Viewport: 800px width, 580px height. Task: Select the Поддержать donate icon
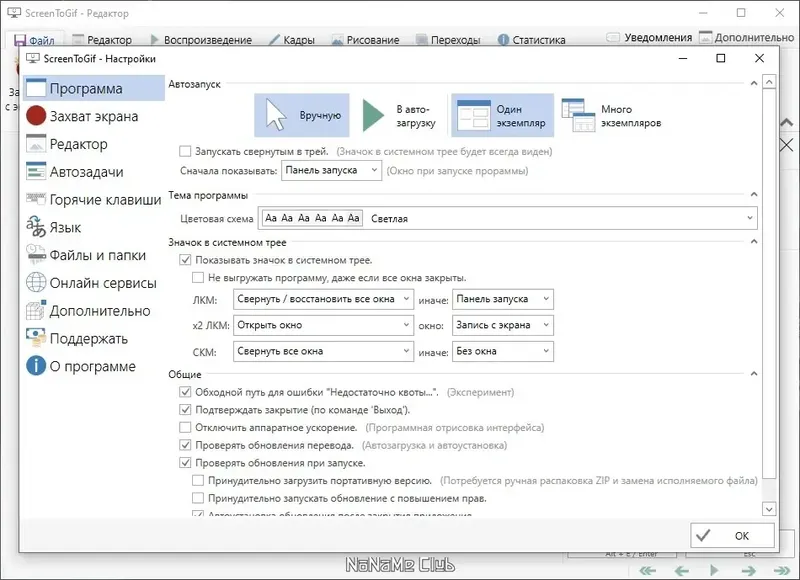coord(36,338)
